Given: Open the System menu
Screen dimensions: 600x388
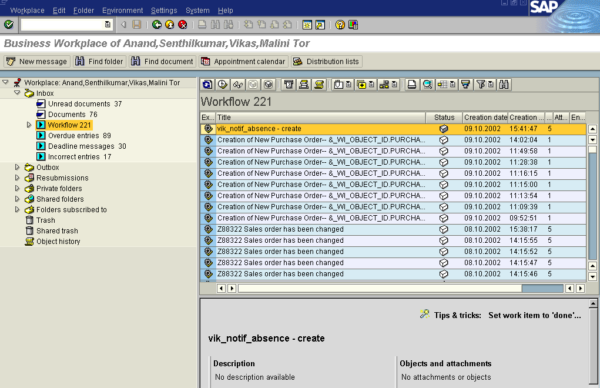Looking at the screenshot, I should [197, 10].
